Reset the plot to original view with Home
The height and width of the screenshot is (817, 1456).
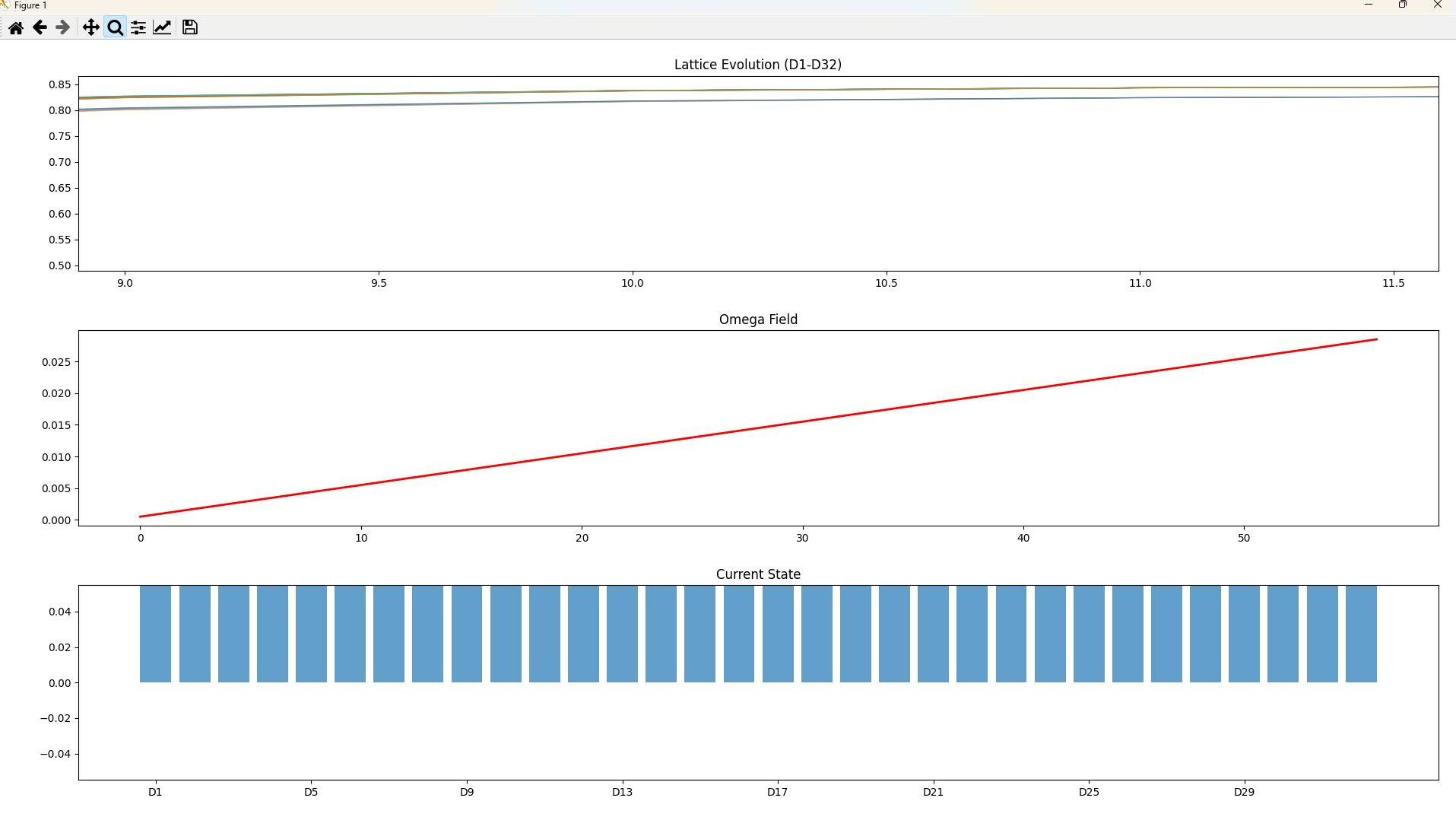15,28
